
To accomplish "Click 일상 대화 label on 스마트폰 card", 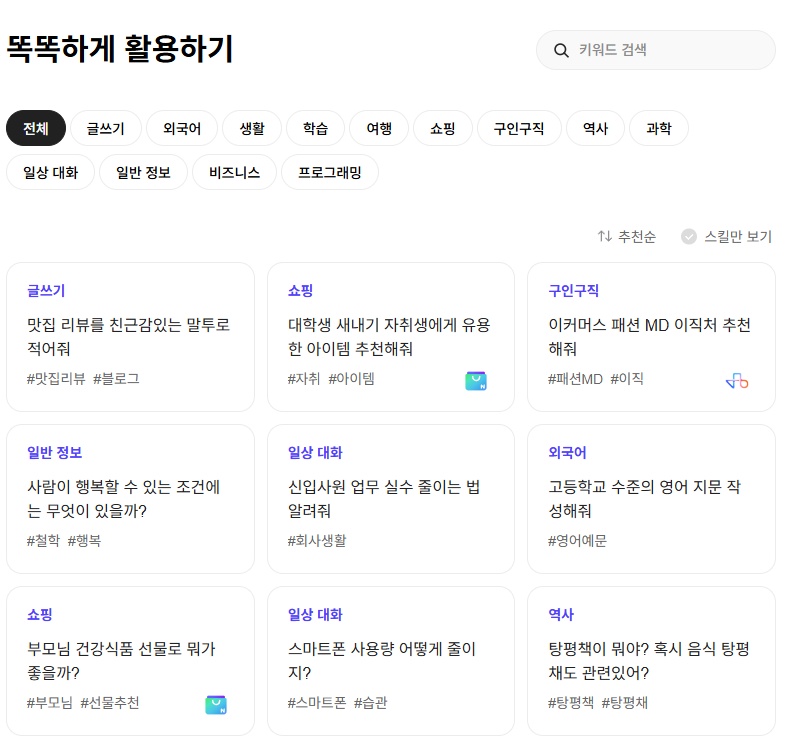I will point(315,615).
